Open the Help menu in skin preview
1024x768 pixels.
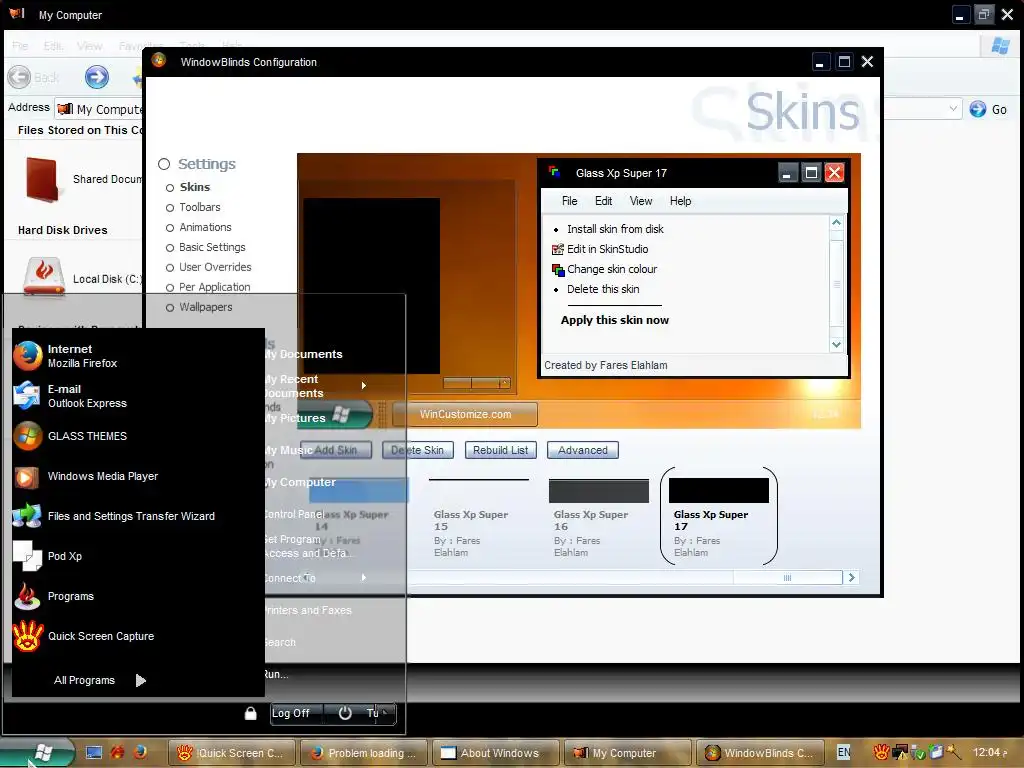[x=680, y=201]
